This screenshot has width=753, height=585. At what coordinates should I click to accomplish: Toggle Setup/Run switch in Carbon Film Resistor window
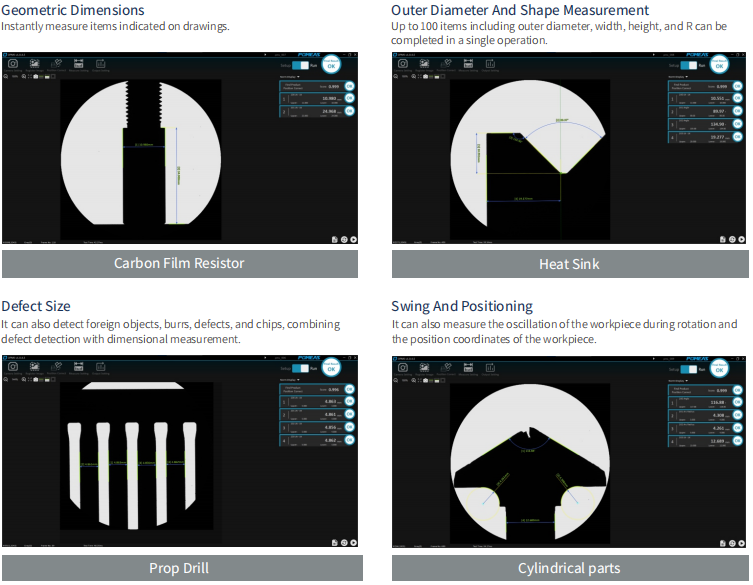point(300,64)
